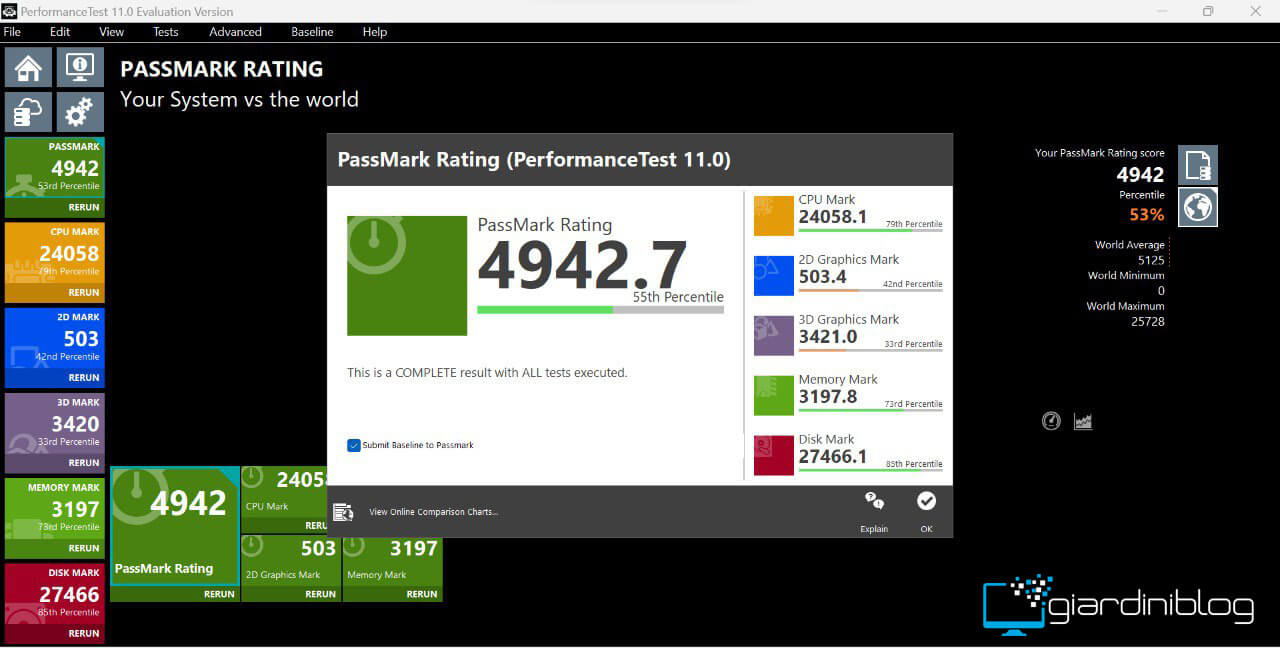Click the 2D Graphics Mark 503.4 value

tap(823, 277)
